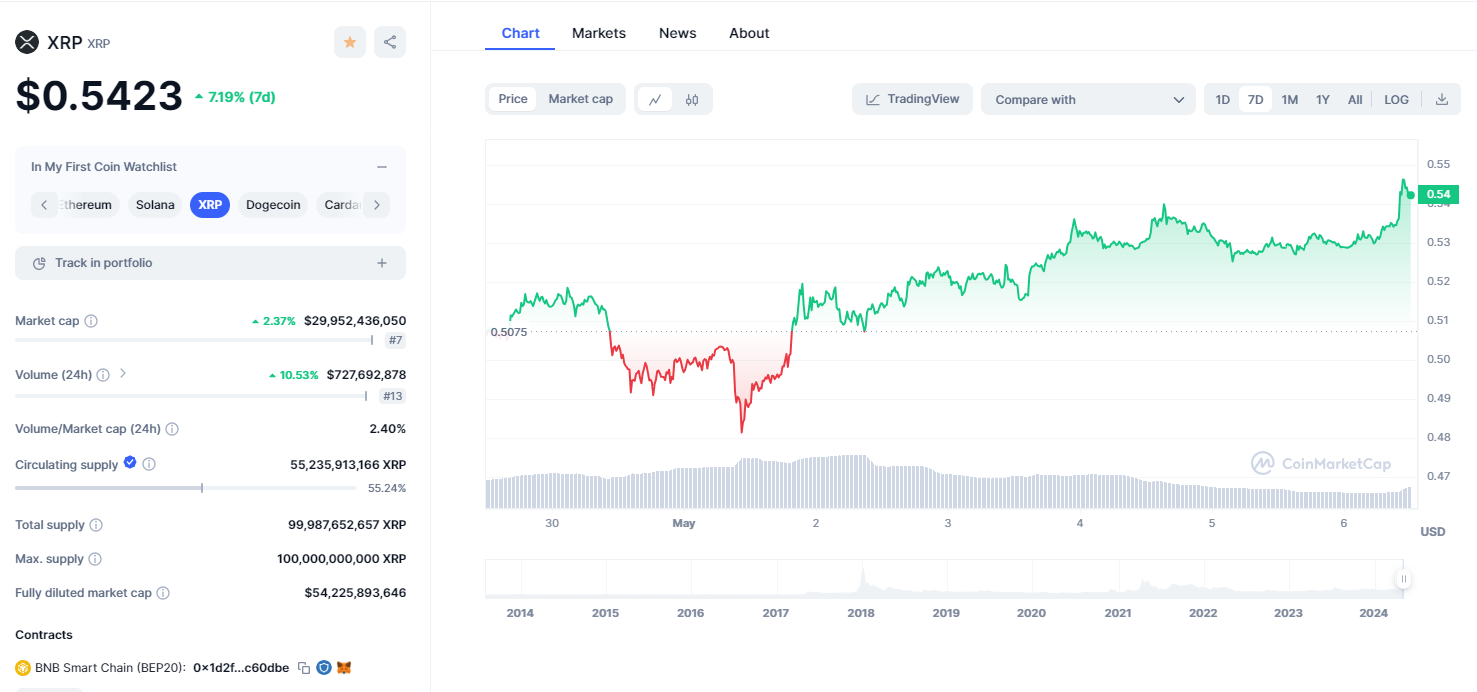1477x692 pixels.
Task: Toggle the LOG scale option
Action: [1397, 99]
